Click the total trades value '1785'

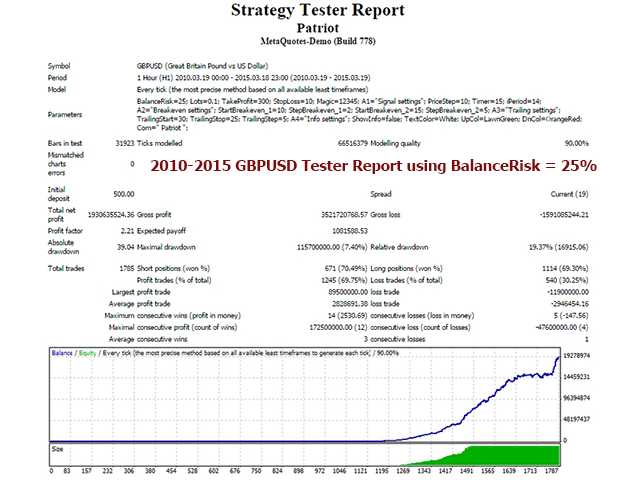127,269
